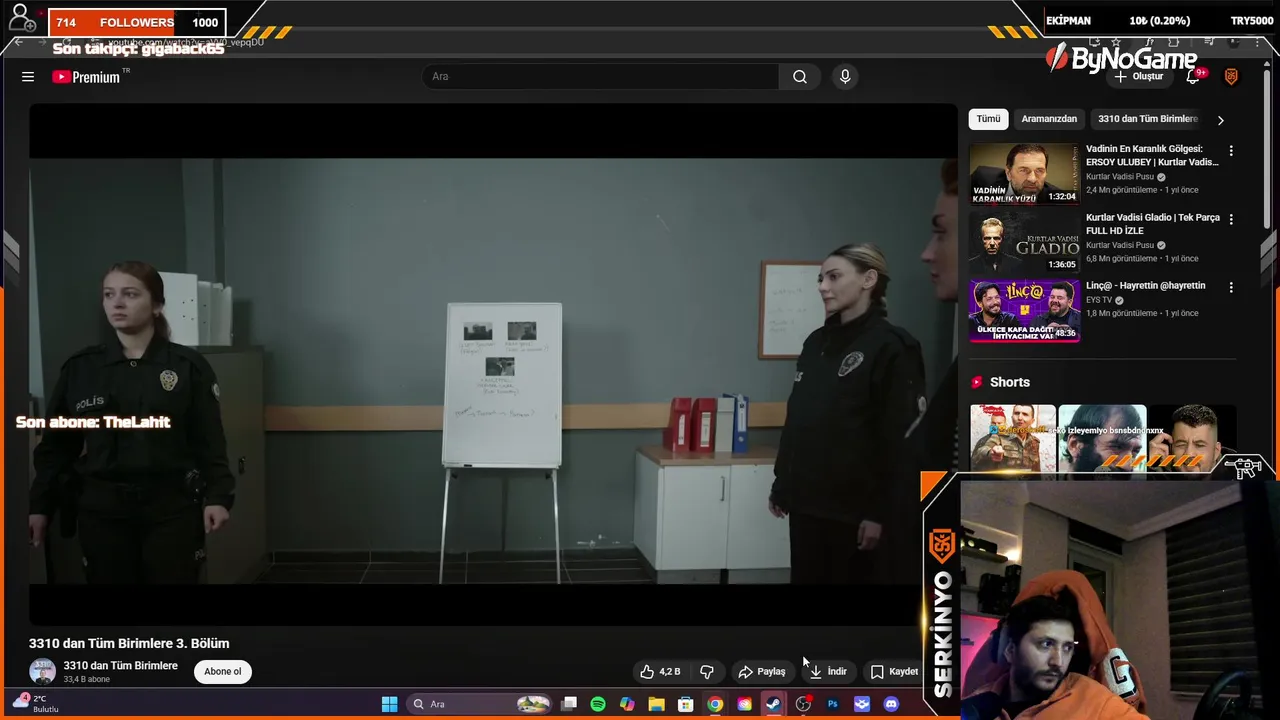
Task: Open options menu for Kurtlar Vadisi Gladio
Action: tap(1231, 219)
